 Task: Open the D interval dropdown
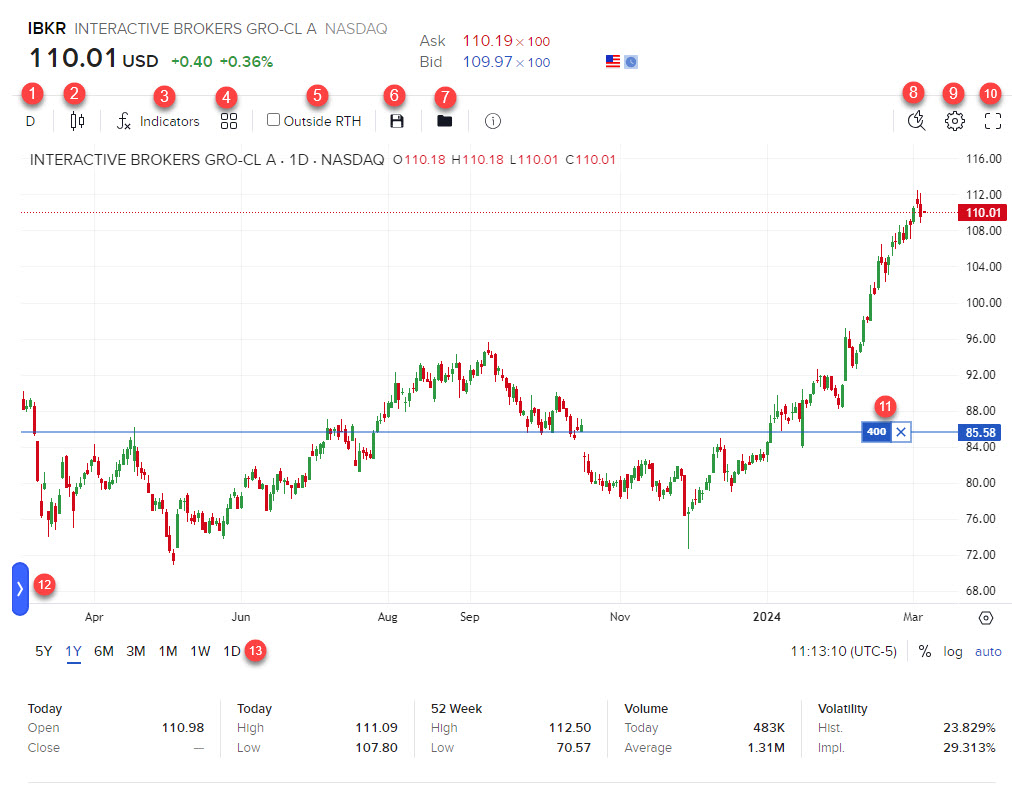pyautogui.click(x=30, y=120)
